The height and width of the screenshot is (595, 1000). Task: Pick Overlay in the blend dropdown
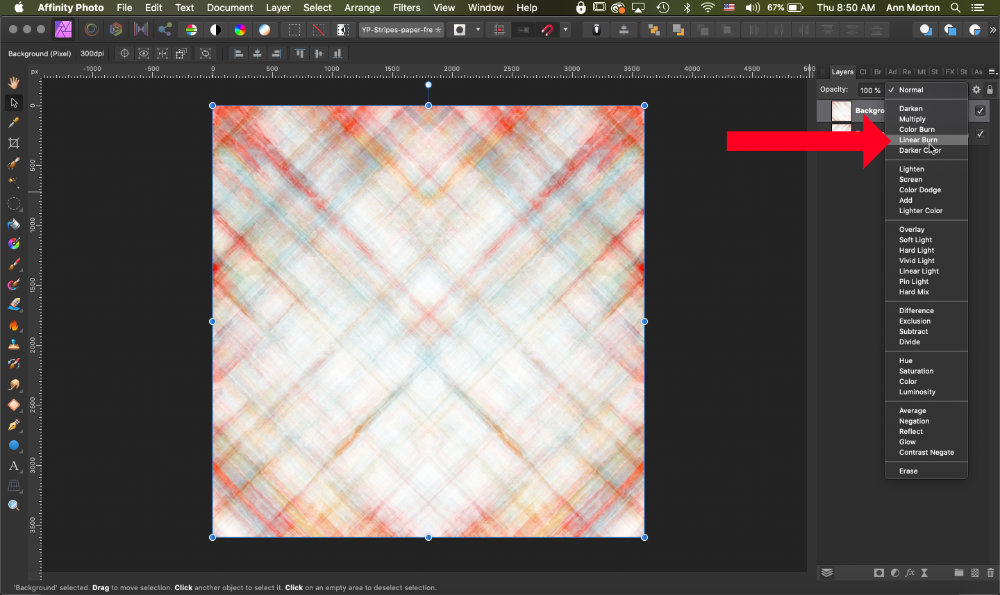pyautogui.click(x=911, y=229)
